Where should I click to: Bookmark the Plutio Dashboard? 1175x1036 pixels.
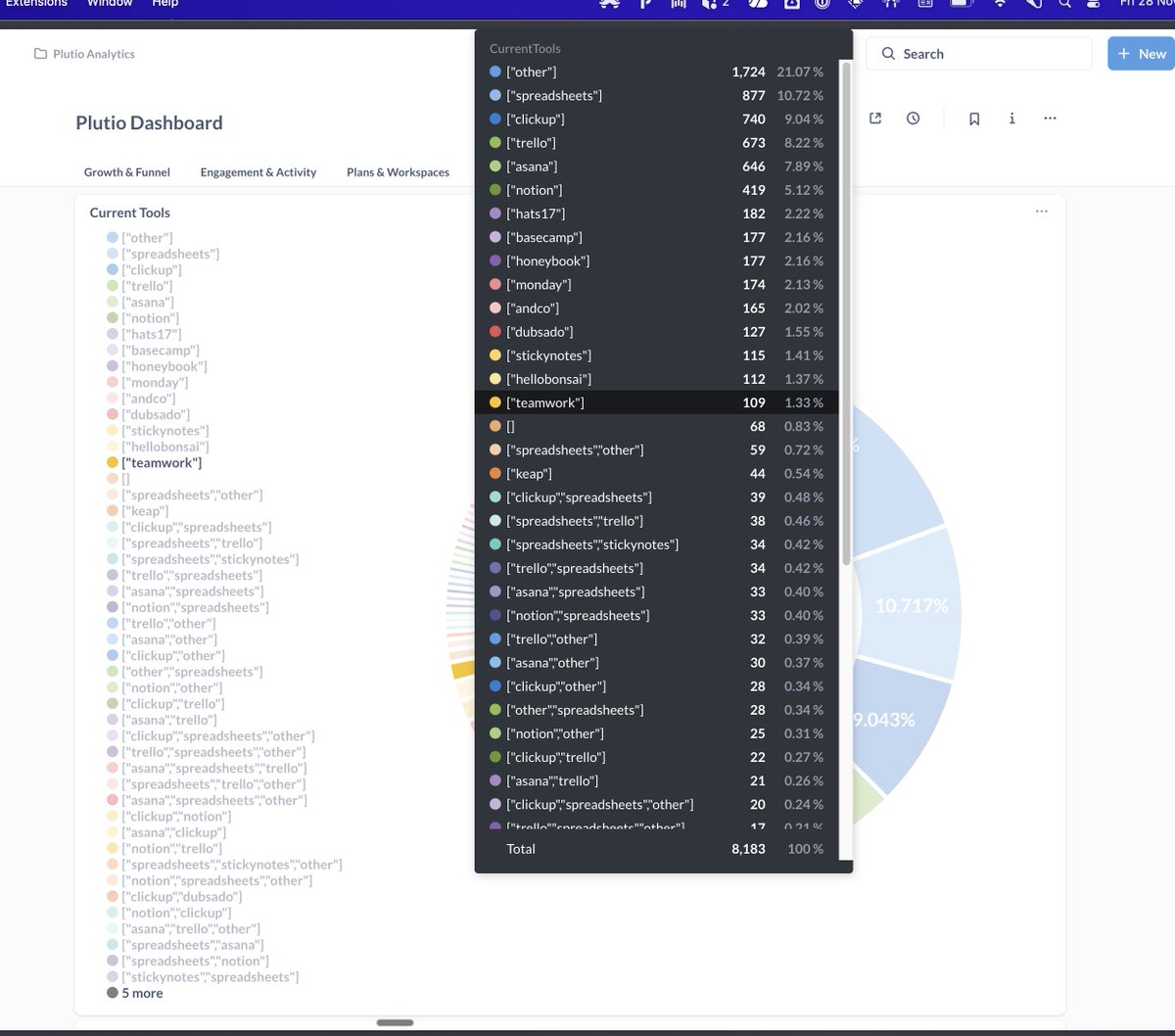(974, 118)
